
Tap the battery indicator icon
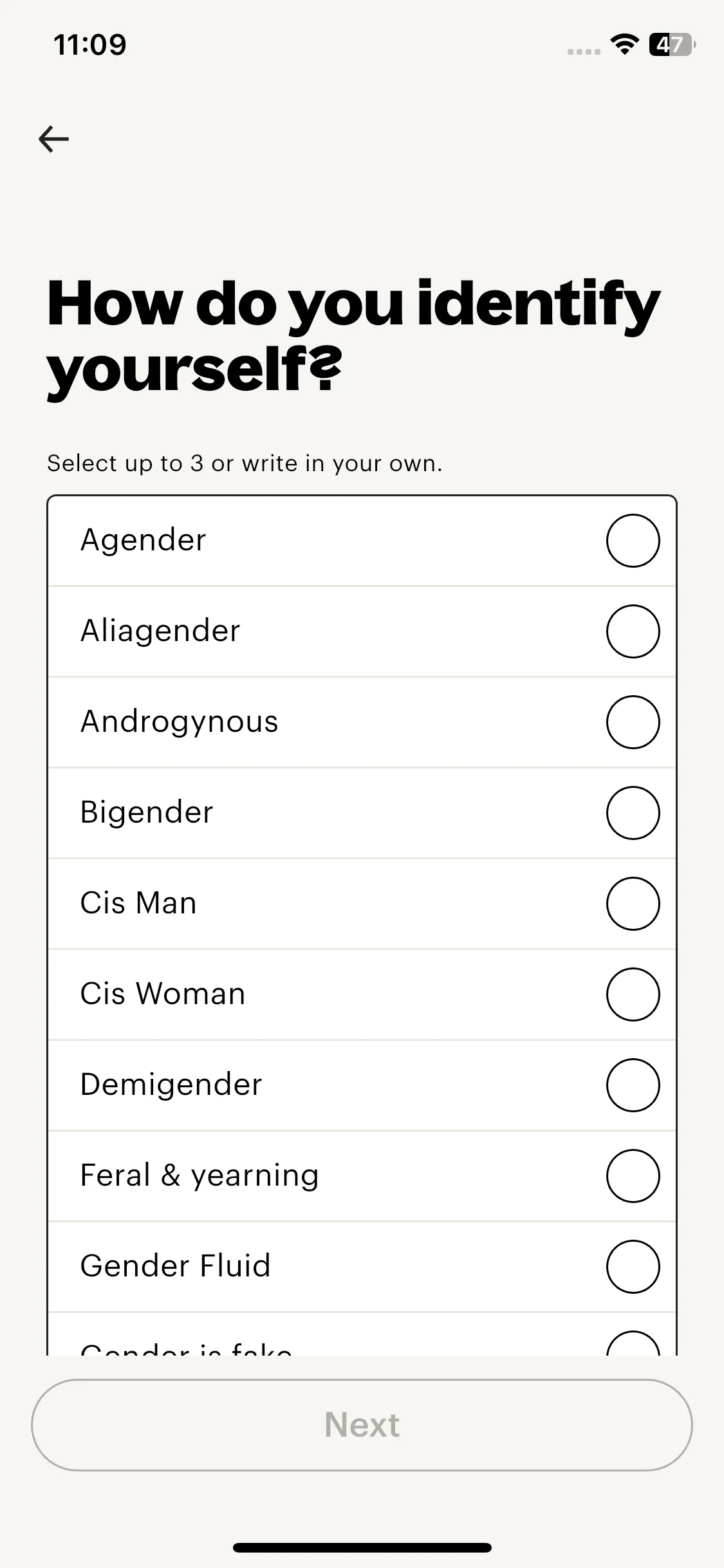click(x=672, y=44)
